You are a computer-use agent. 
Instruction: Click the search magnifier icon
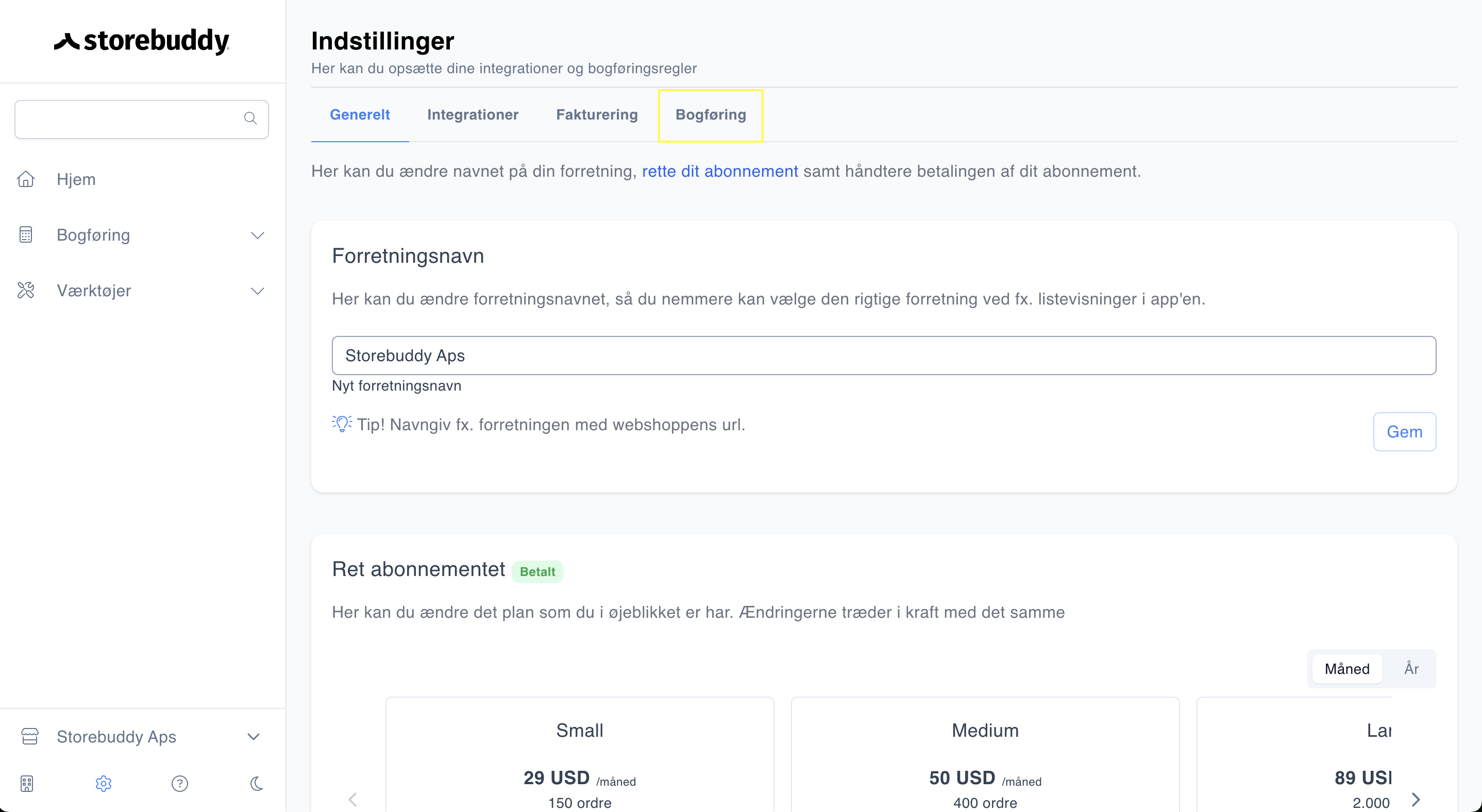tap(250, 119)
